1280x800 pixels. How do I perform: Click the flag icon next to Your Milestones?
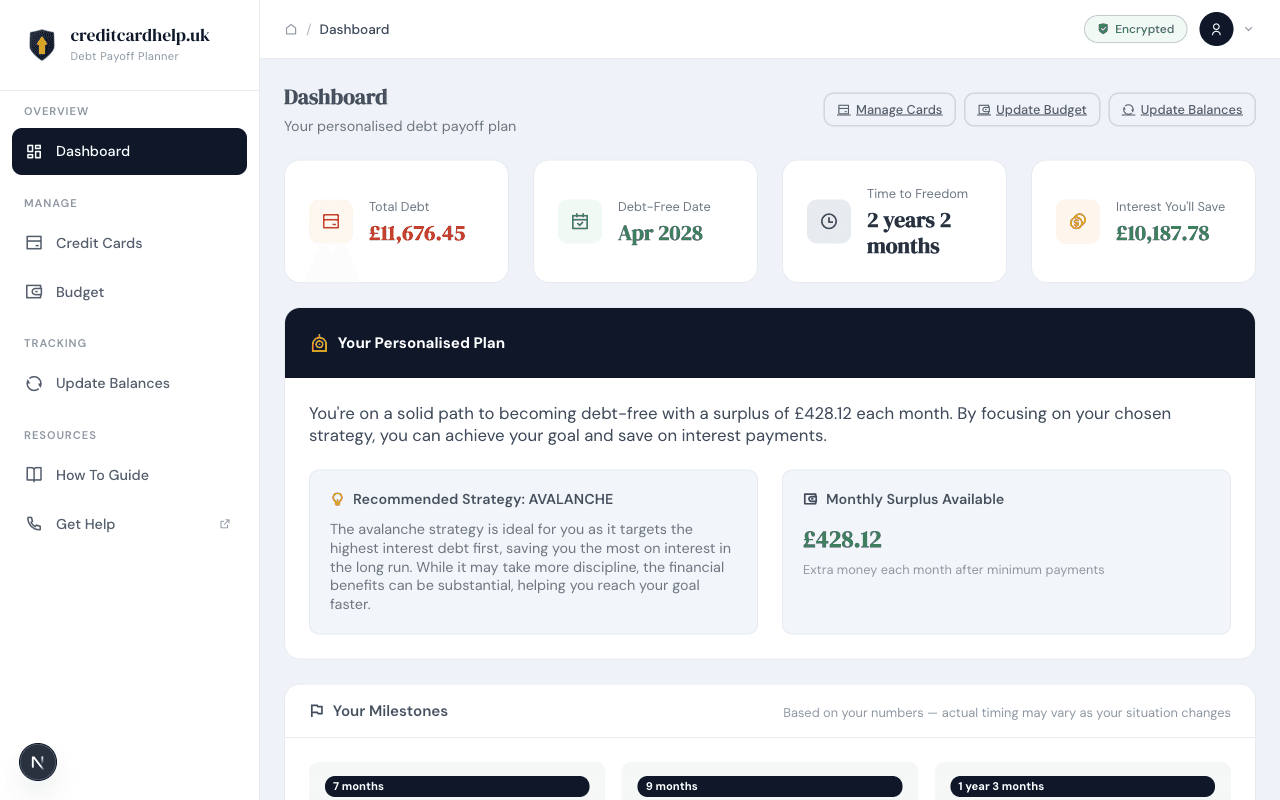pyautogui.click(x=316, y=710)
